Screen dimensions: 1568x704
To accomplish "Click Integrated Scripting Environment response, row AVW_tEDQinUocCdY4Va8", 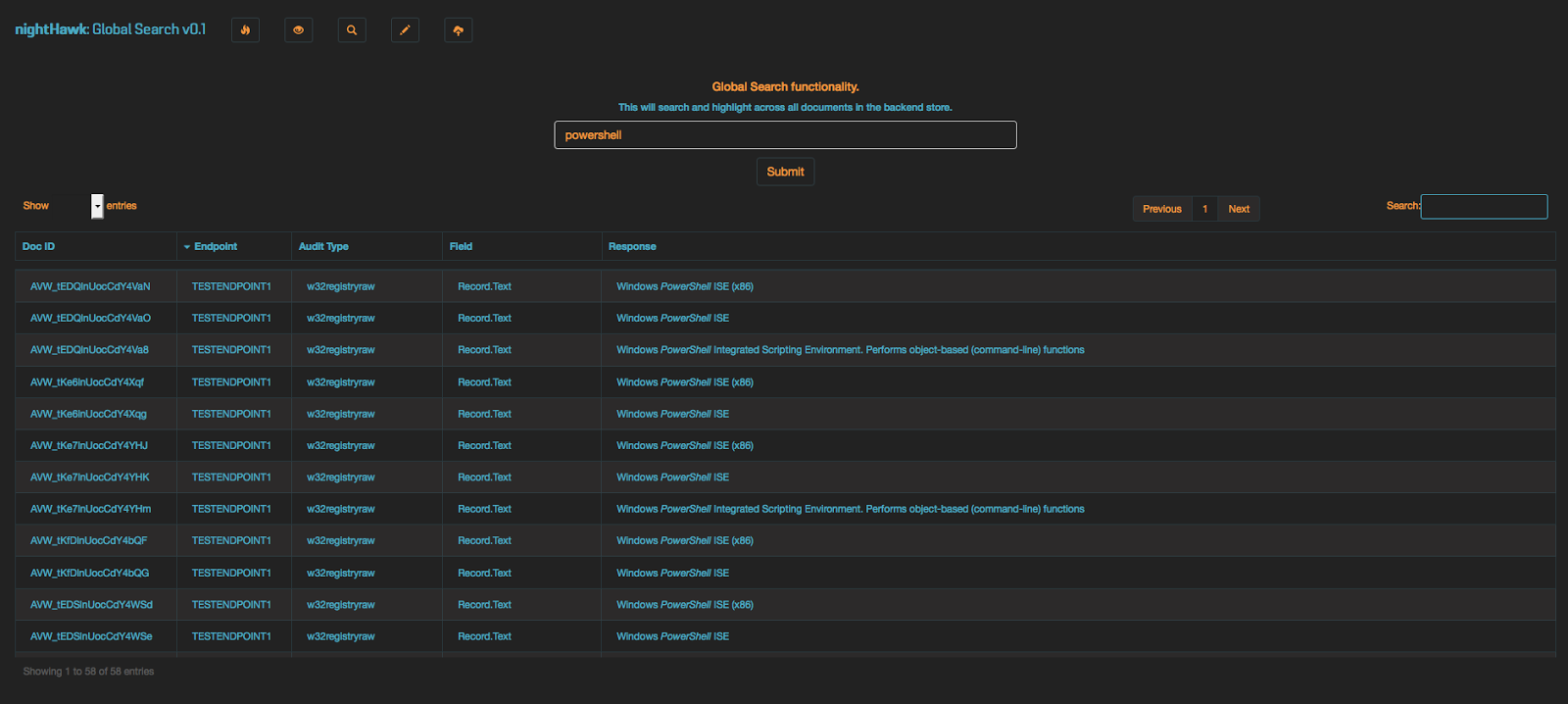I will point(851,349).
